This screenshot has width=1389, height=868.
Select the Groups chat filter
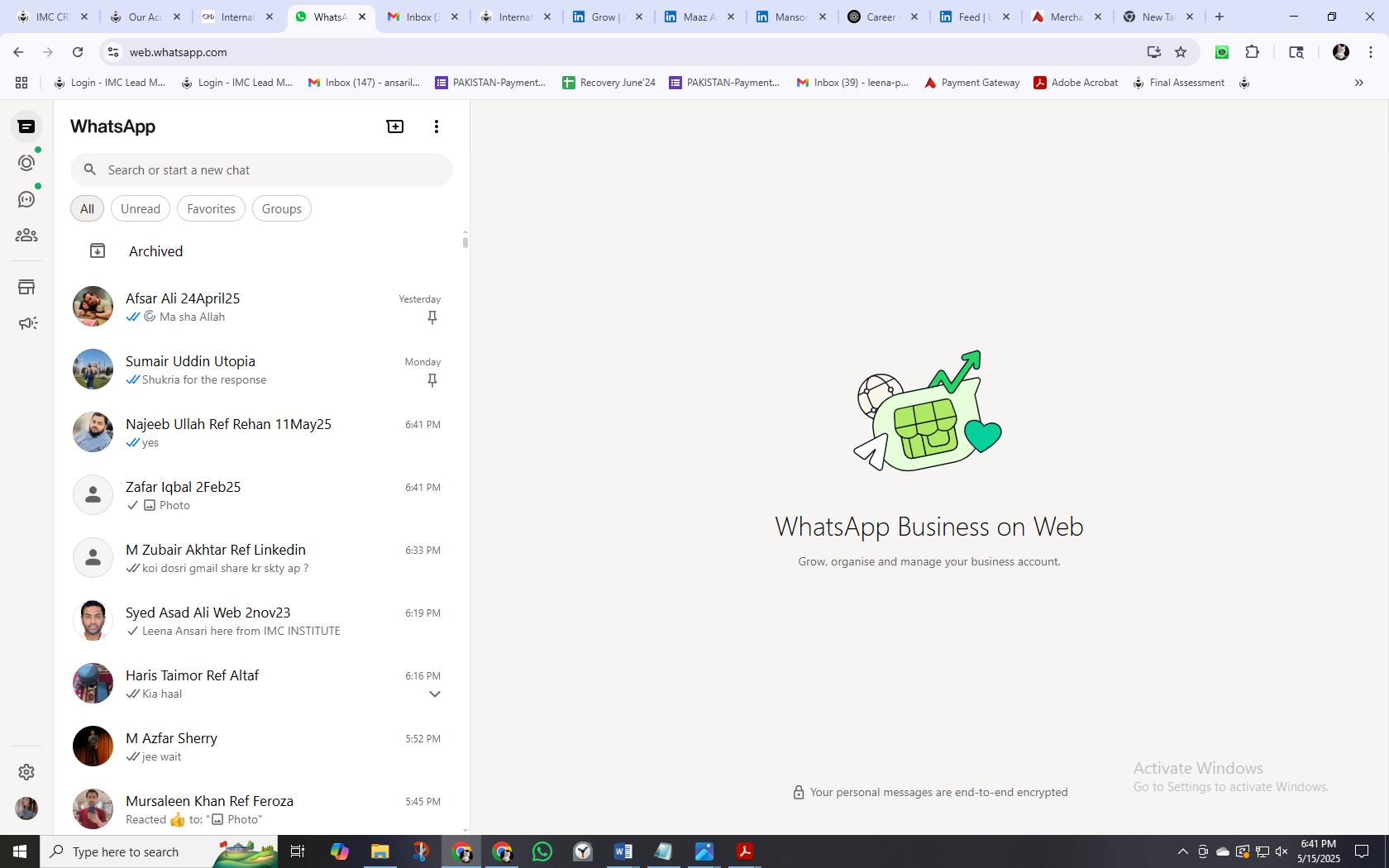[x=282, y=209]
